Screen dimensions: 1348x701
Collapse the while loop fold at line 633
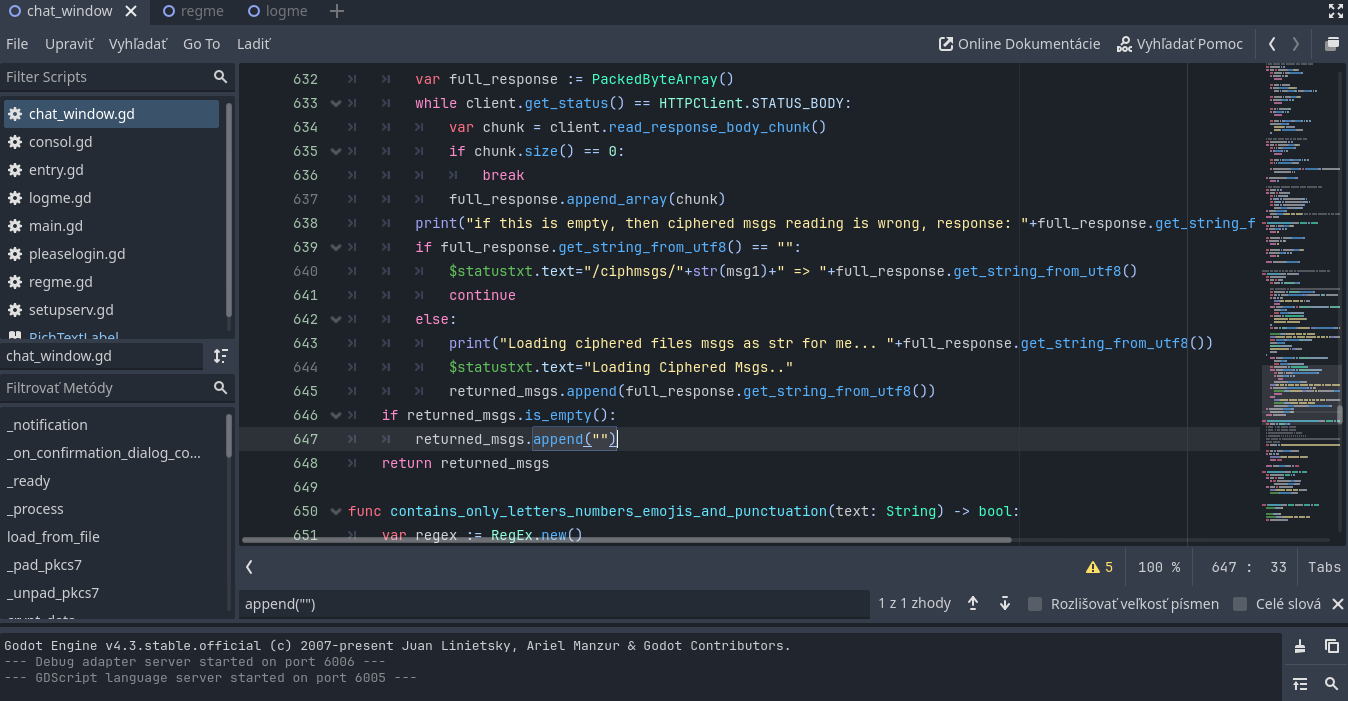pyautogui.click(x=336, y=103)
